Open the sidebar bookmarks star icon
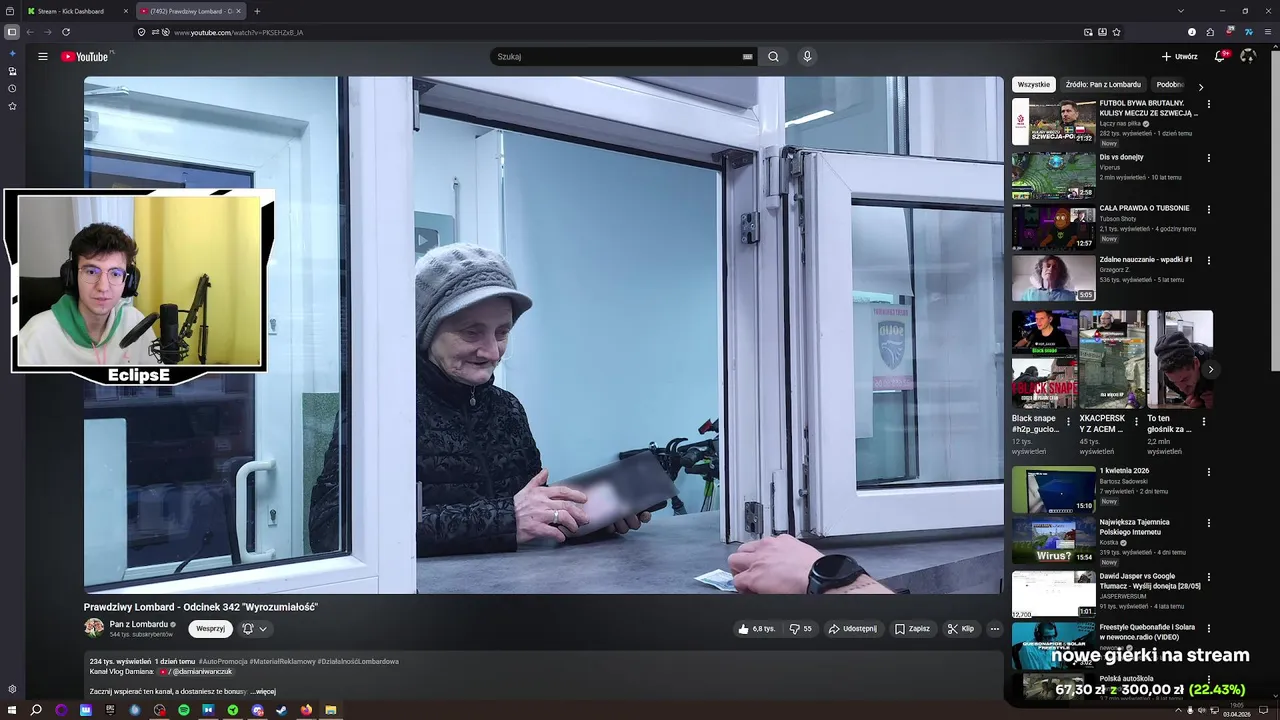The width and height of the screenshot is (1280, 720). tap(12, 106)
